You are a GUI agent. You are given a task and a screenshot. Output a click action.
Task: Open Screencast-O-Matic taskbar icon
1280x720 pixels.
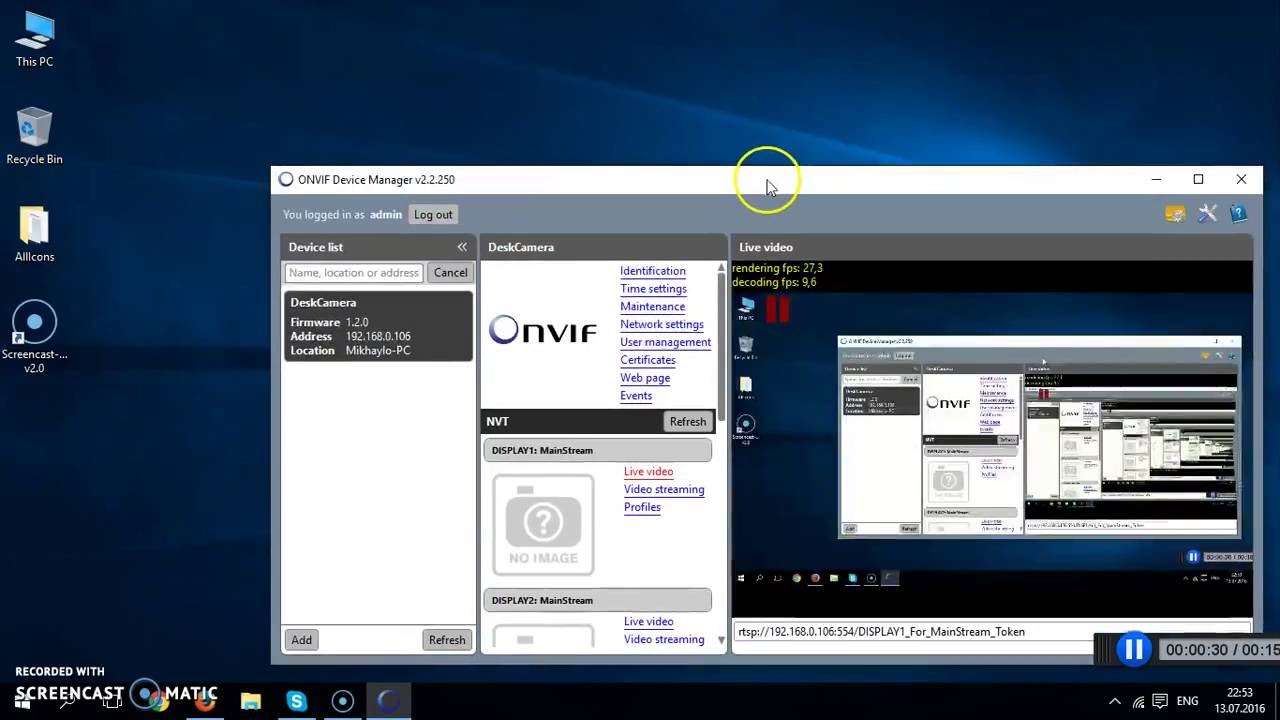pyautogui.click(x=343, y=701)
